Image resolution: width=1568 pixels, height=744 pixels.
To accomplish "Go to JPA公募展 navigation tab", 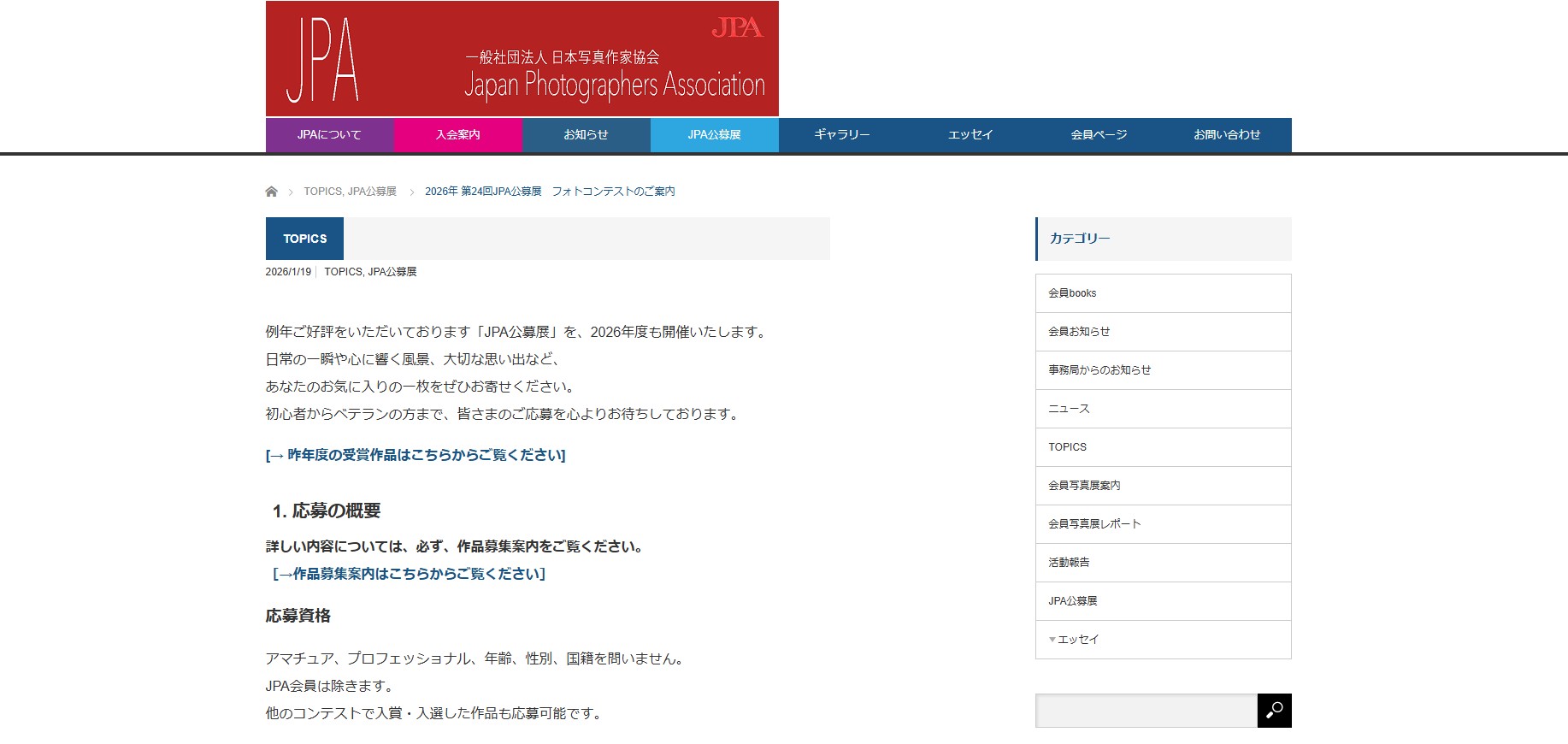I will [x=714, y=135].
